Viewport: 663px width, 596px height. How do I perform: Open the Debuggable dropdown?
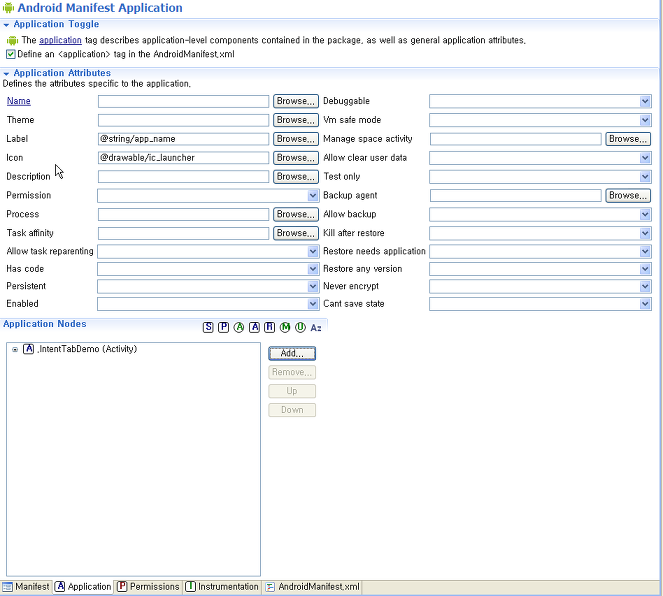pyautogui.click(x=645, y=101)
